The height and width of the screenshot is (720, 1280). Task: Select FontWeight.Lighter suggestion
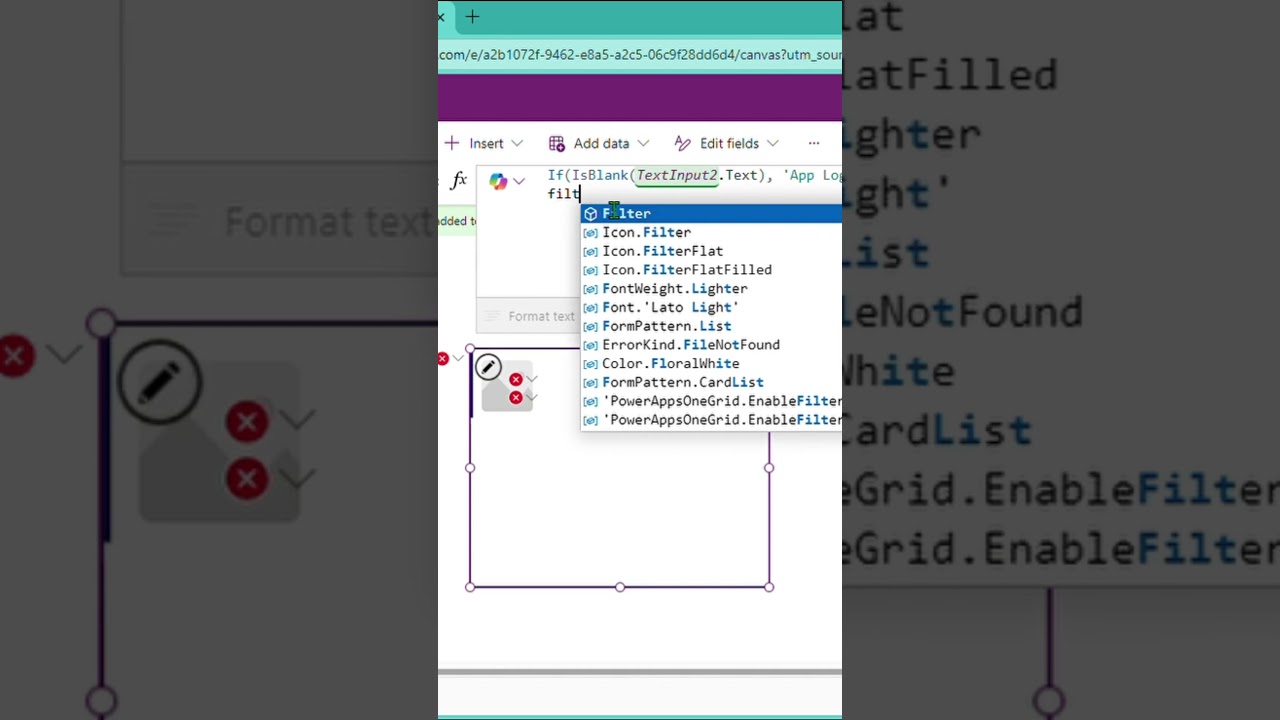point(711,288)
